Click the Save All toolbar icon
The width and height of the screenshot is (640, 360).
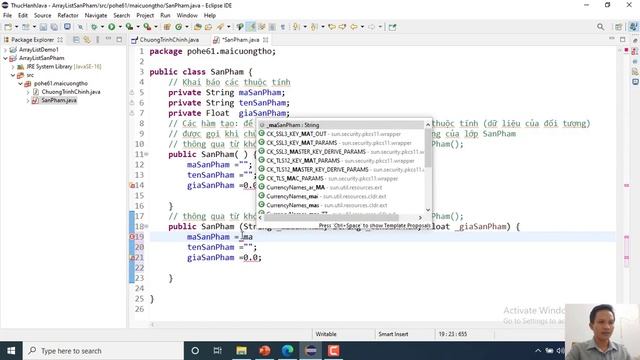54,27
